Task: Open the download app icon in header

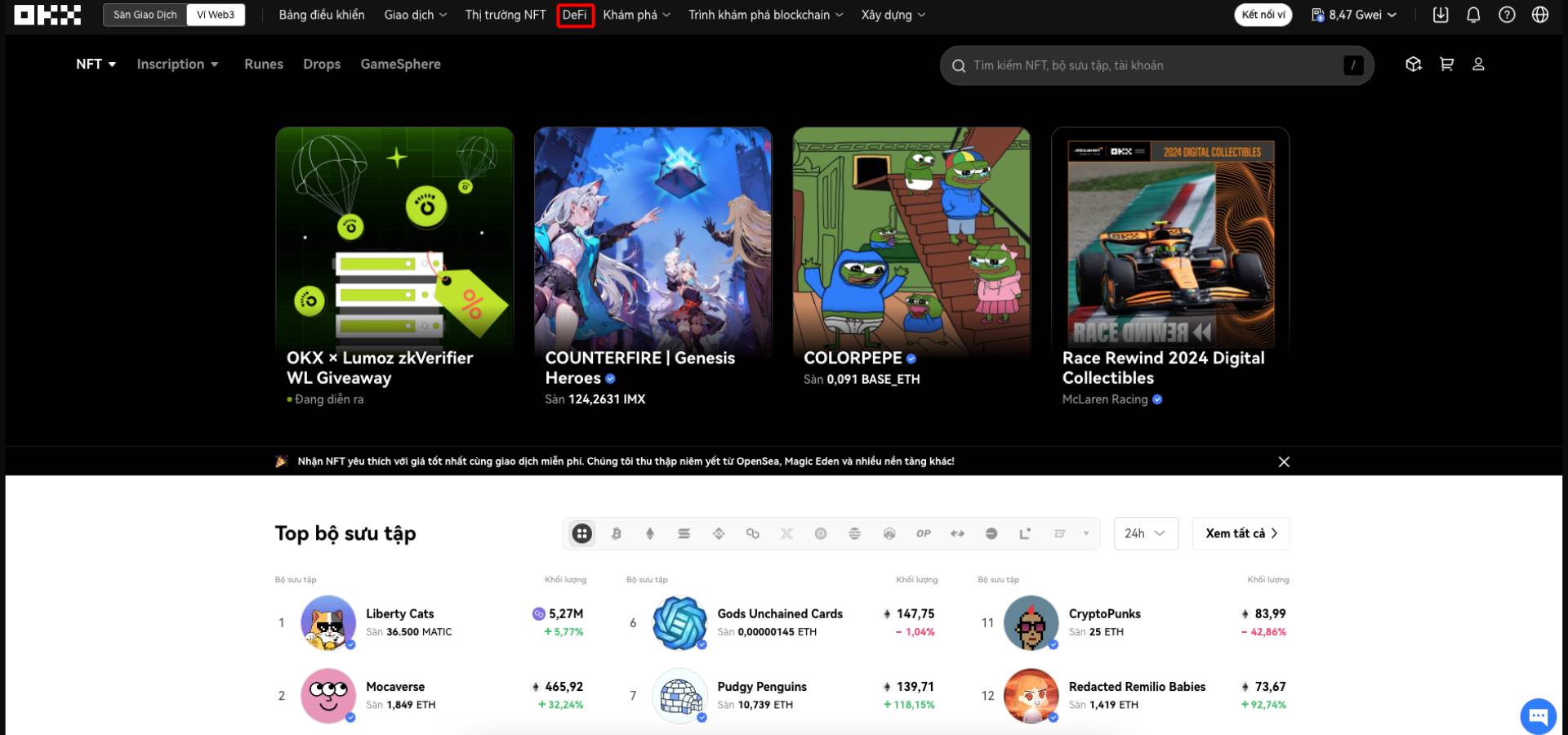Action: tap(1441, 15)
